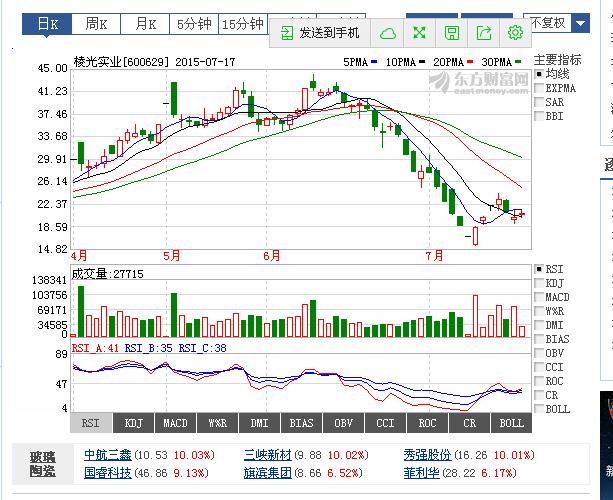
Task: Click the cloud icon in toolbar
Action: pos(388,33)
